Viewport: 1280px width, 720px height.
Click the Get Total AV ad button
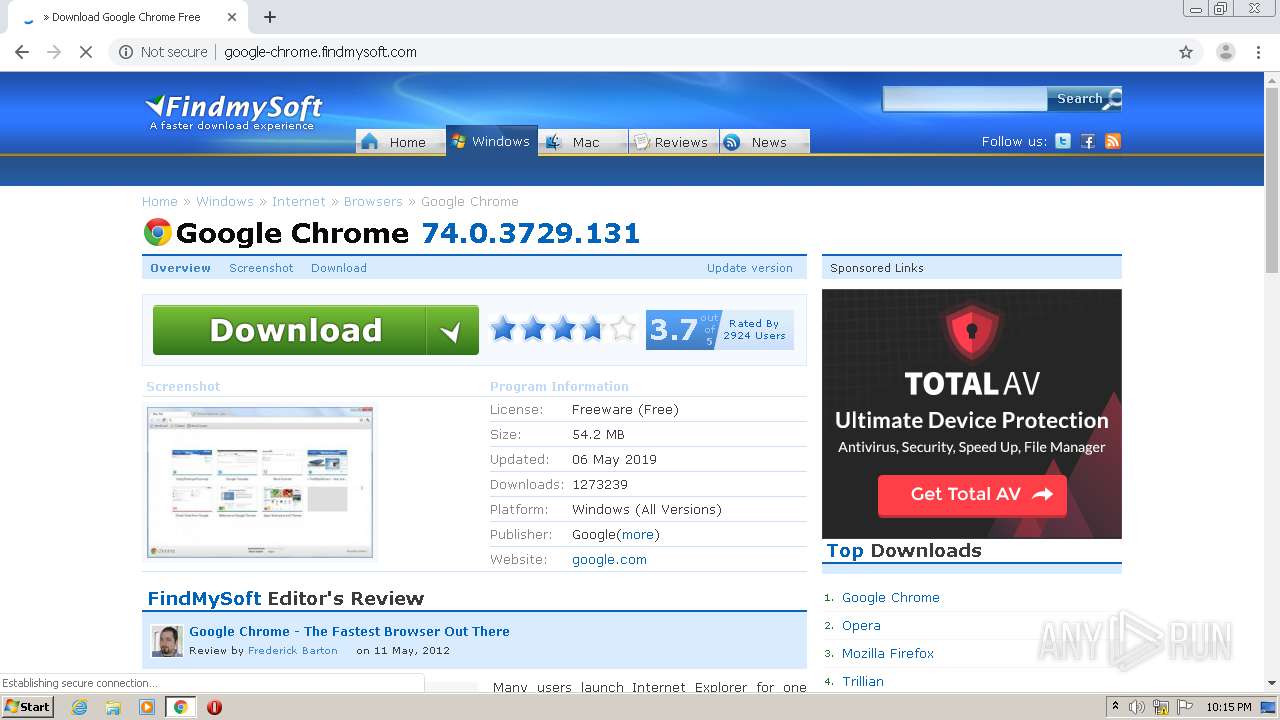[972, 494]
